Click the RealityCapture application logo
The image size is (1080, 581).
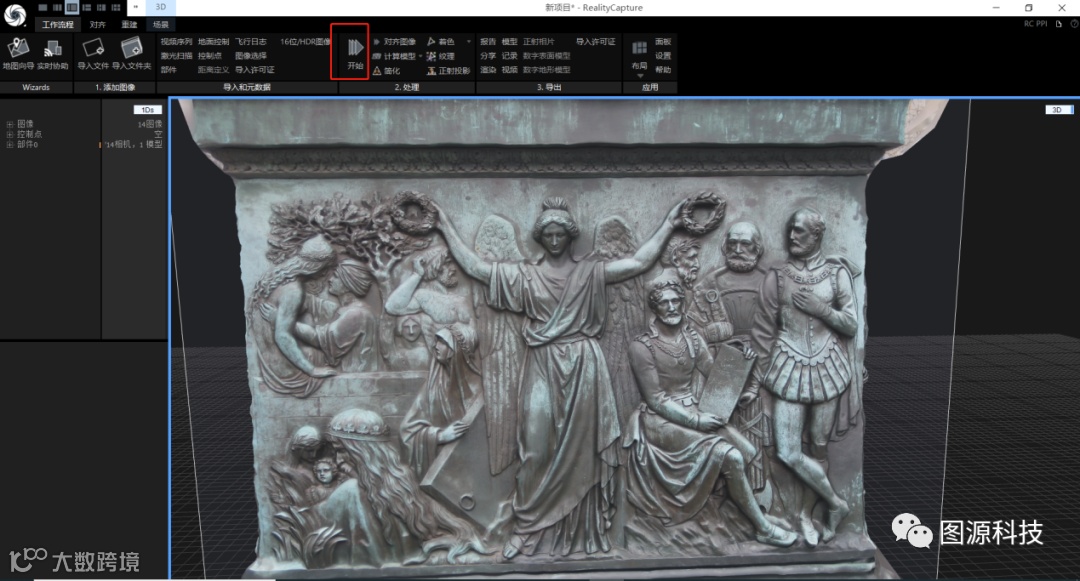click(14, 14)
